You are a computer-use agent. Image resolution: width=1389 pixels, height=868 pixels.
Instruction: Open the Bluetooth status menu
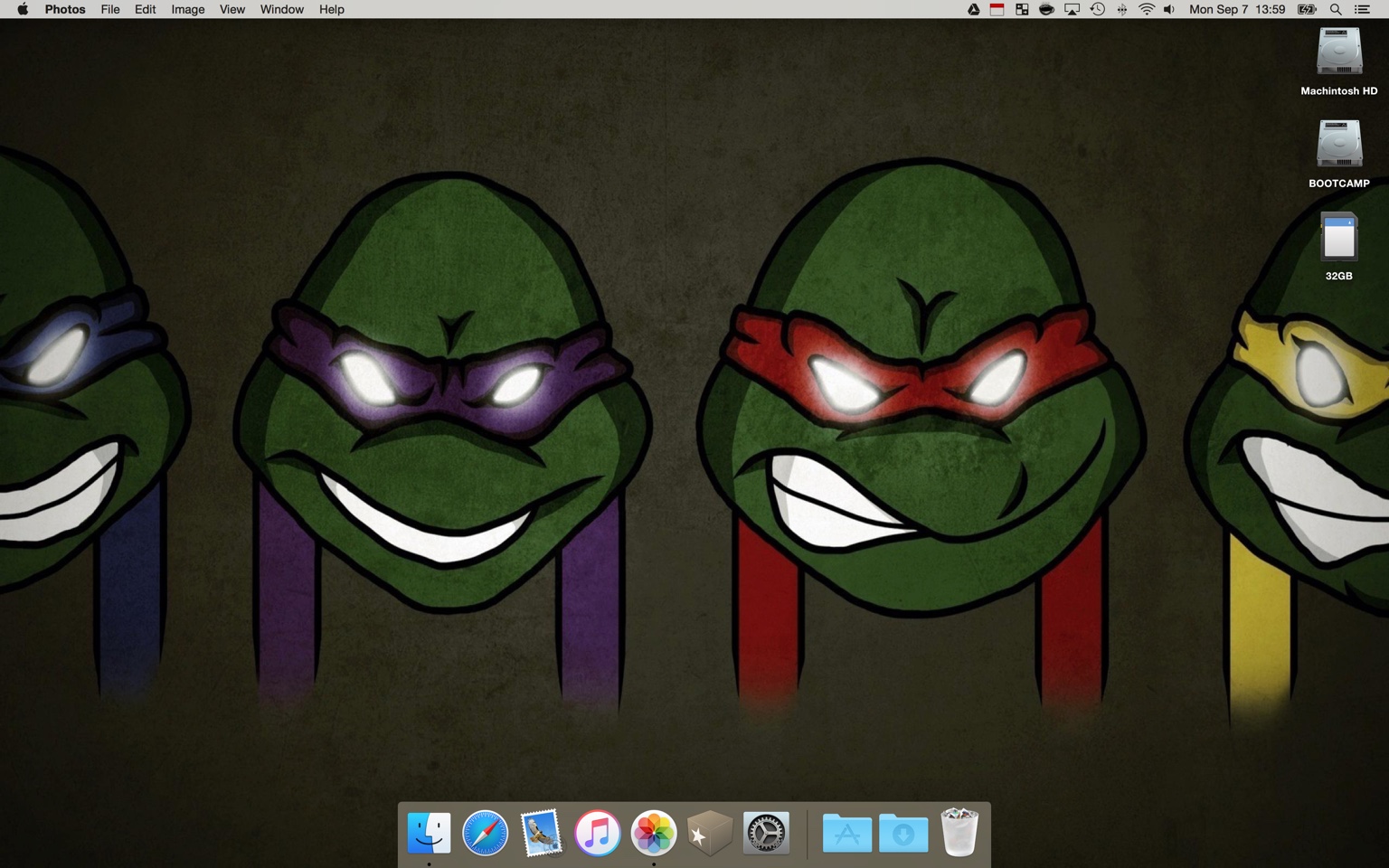(1121, 9)
